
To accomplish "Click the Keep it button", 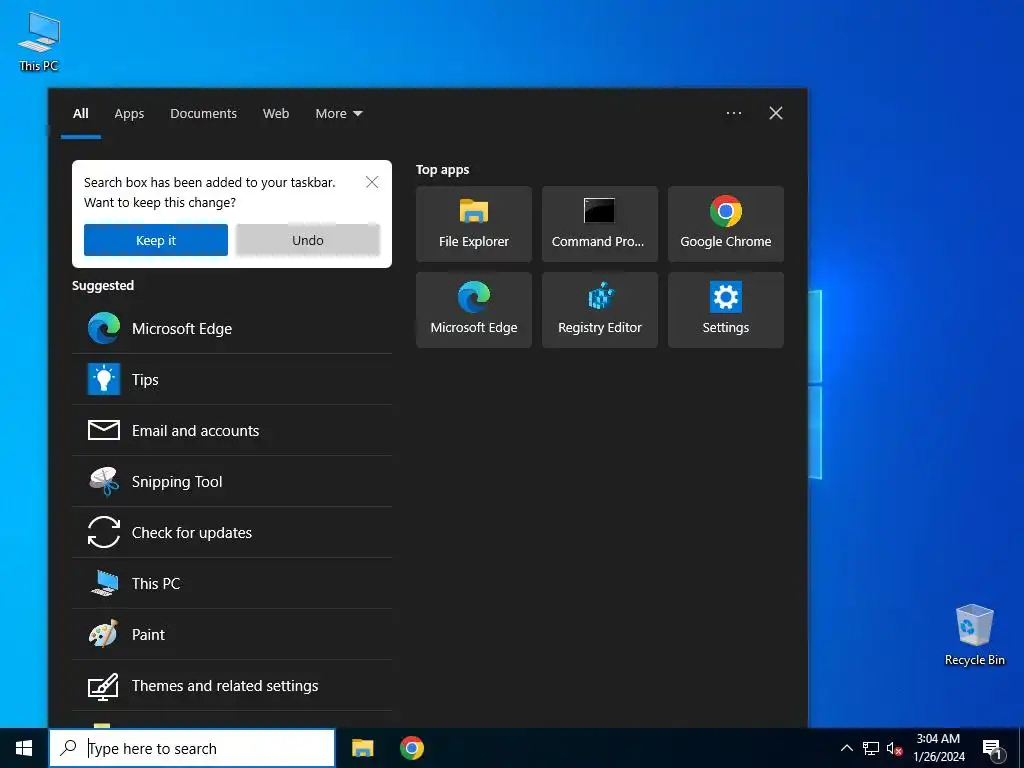I will [155, 240].
